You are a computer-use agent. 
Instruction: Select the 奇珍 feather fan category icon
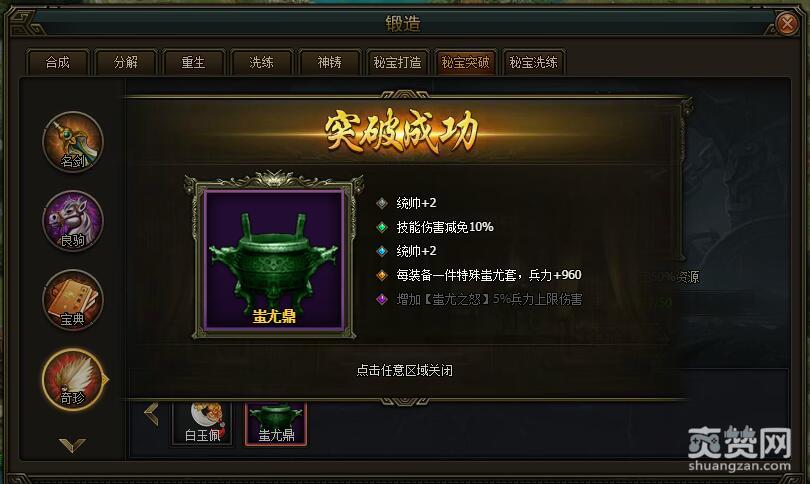(x=73, y=380)
